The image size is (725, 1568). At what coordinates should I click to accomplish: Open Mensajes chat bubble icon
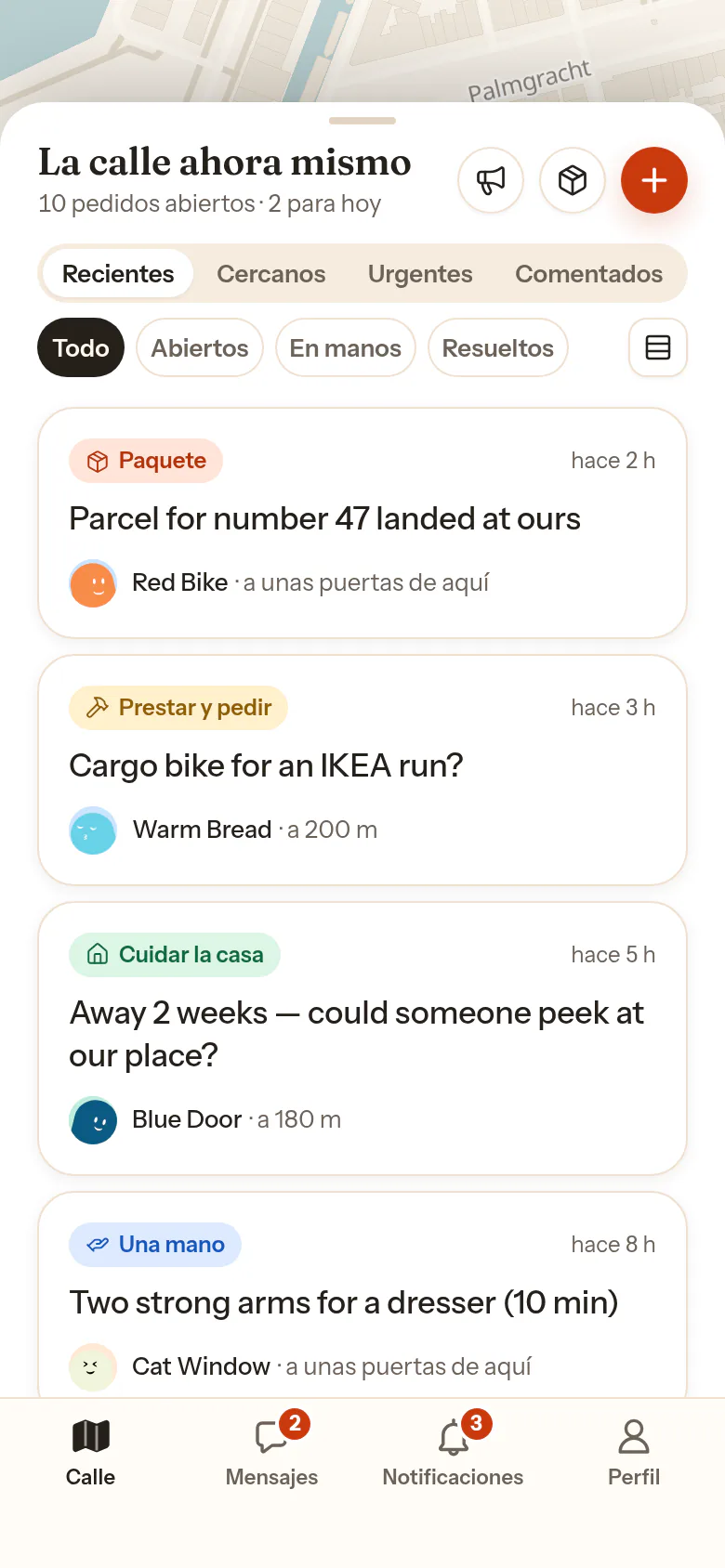271,1436
